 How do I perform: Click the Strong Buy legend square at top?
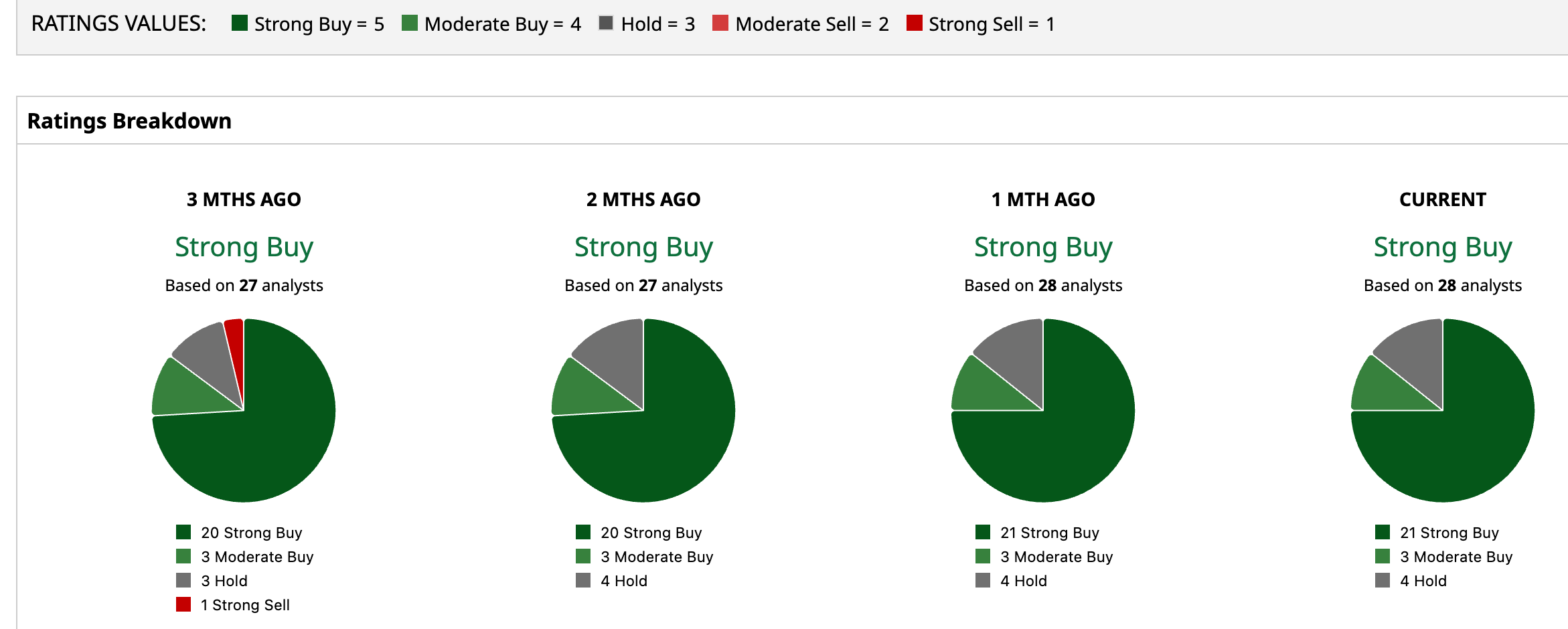click(239, 23)
